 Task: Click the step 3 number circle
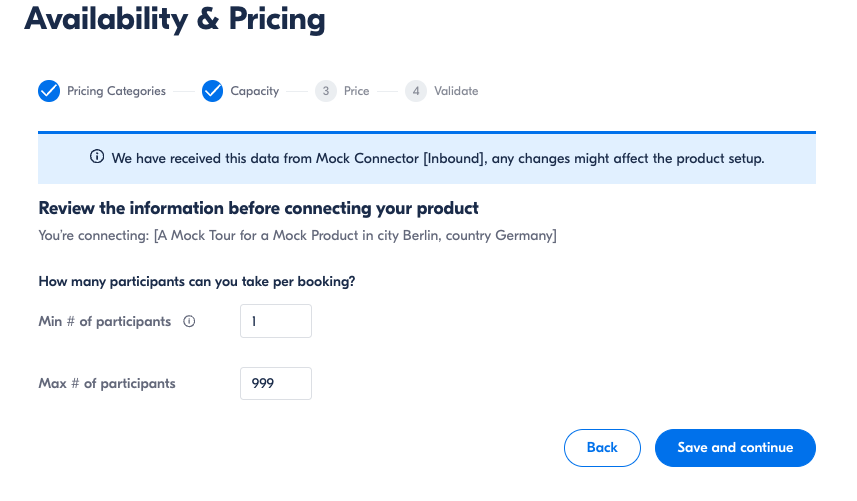coord(325,91)
